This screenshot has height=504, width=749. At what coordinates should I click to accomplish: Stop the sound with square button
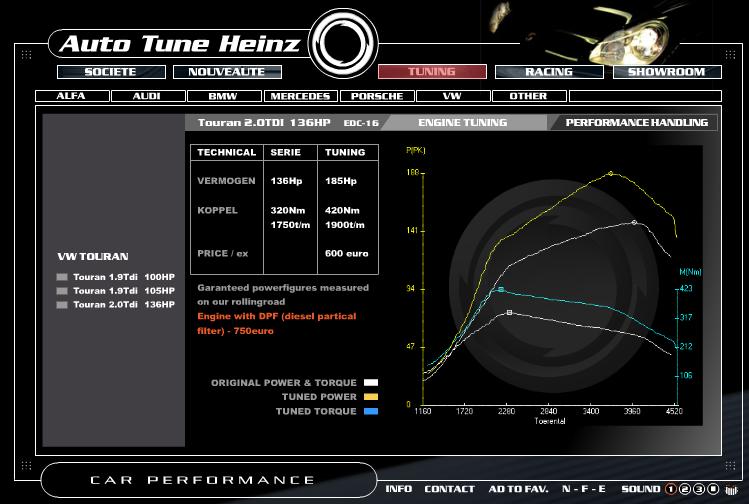[713, 489]
